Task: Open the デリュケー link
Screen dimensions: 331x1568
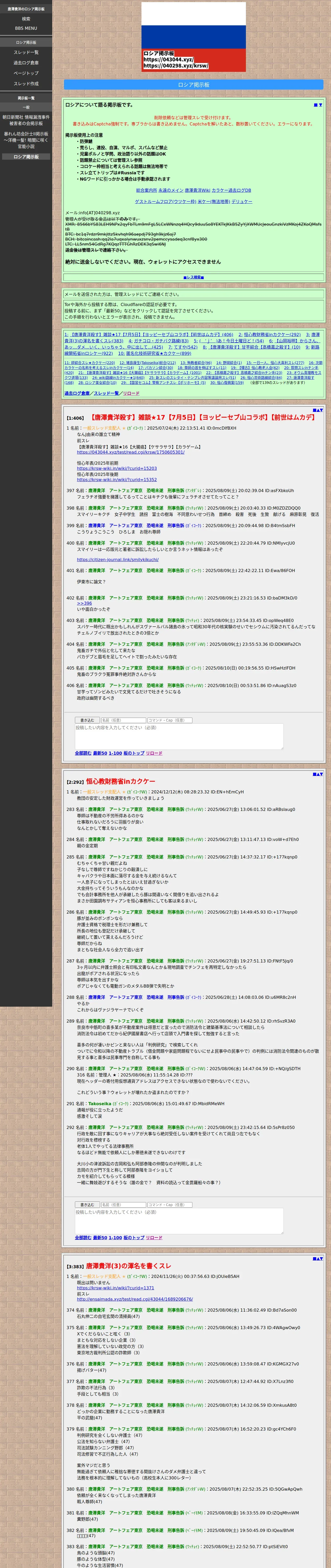Action: click(241, 201)
